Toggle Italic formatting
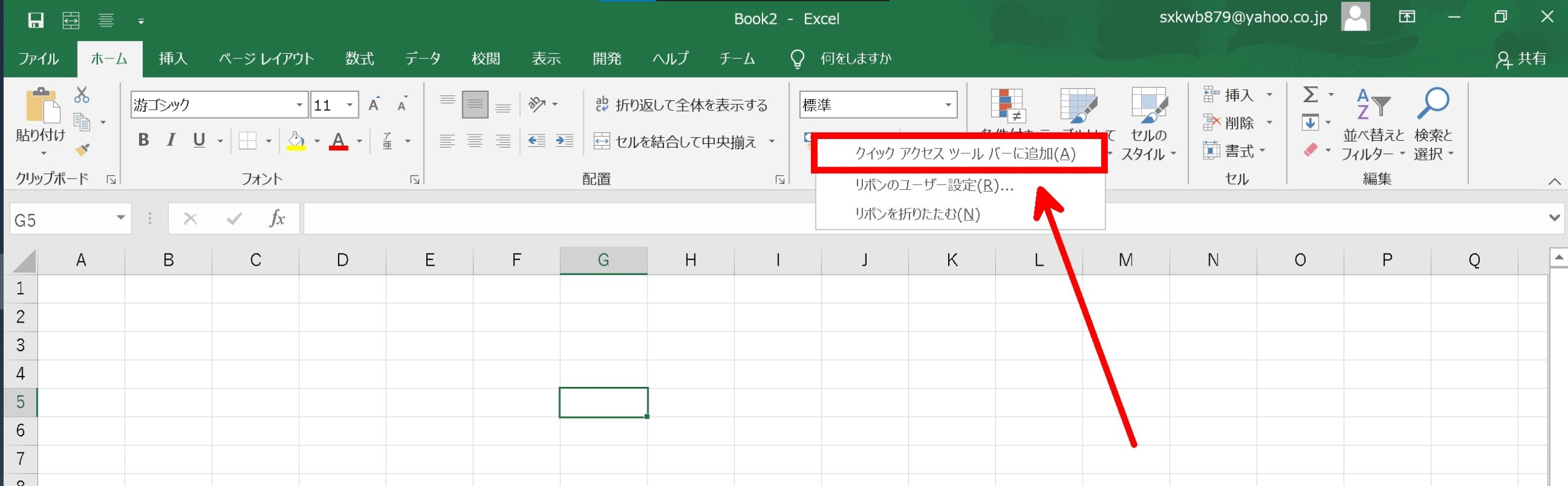The height and width of the screenshot is (486, 1568). [171, 140]
